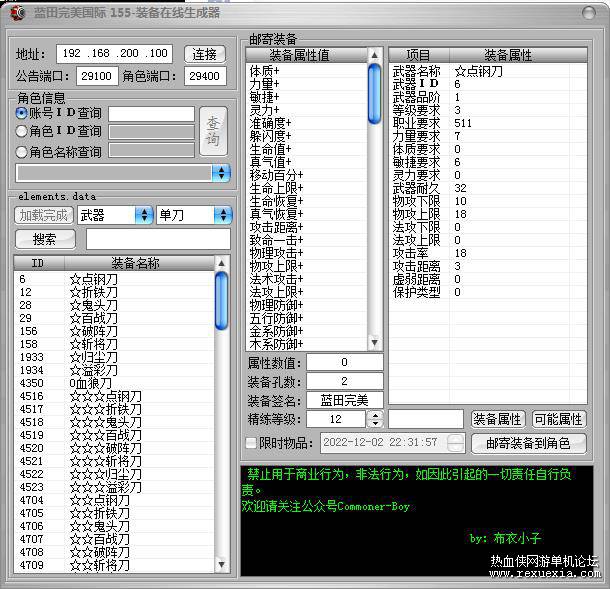Click the 装备名称 column header
Screen dimensions: 610x589
[x=135, y=263]
